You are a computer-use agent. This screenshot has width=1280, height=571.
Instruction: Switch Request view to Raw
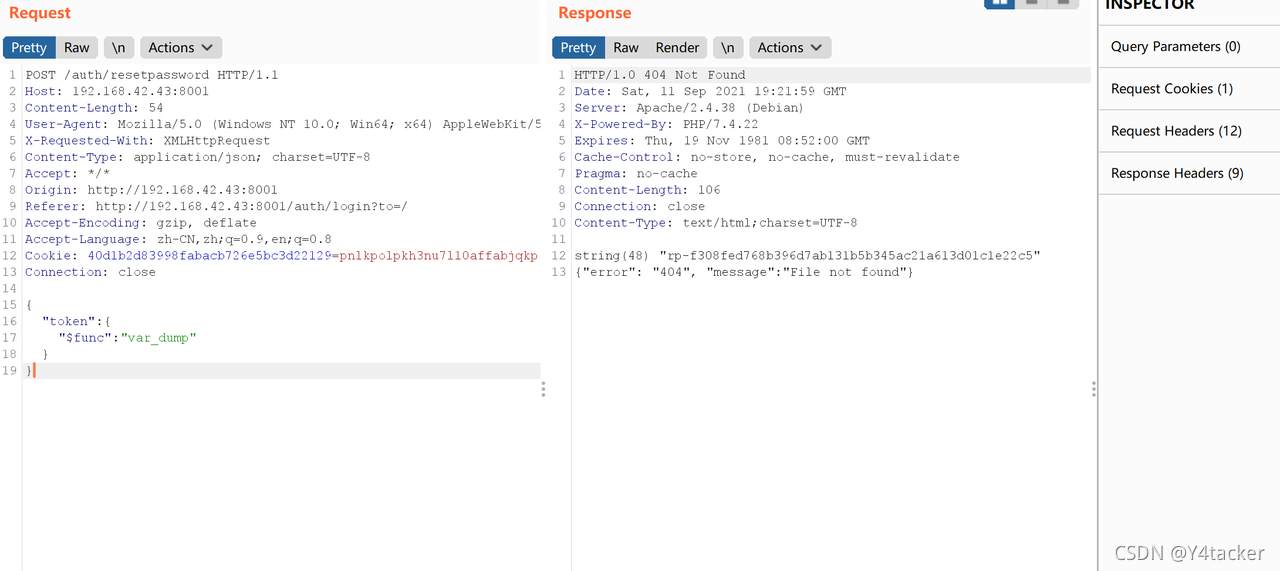pyautogui.click(x=77, y=47)
